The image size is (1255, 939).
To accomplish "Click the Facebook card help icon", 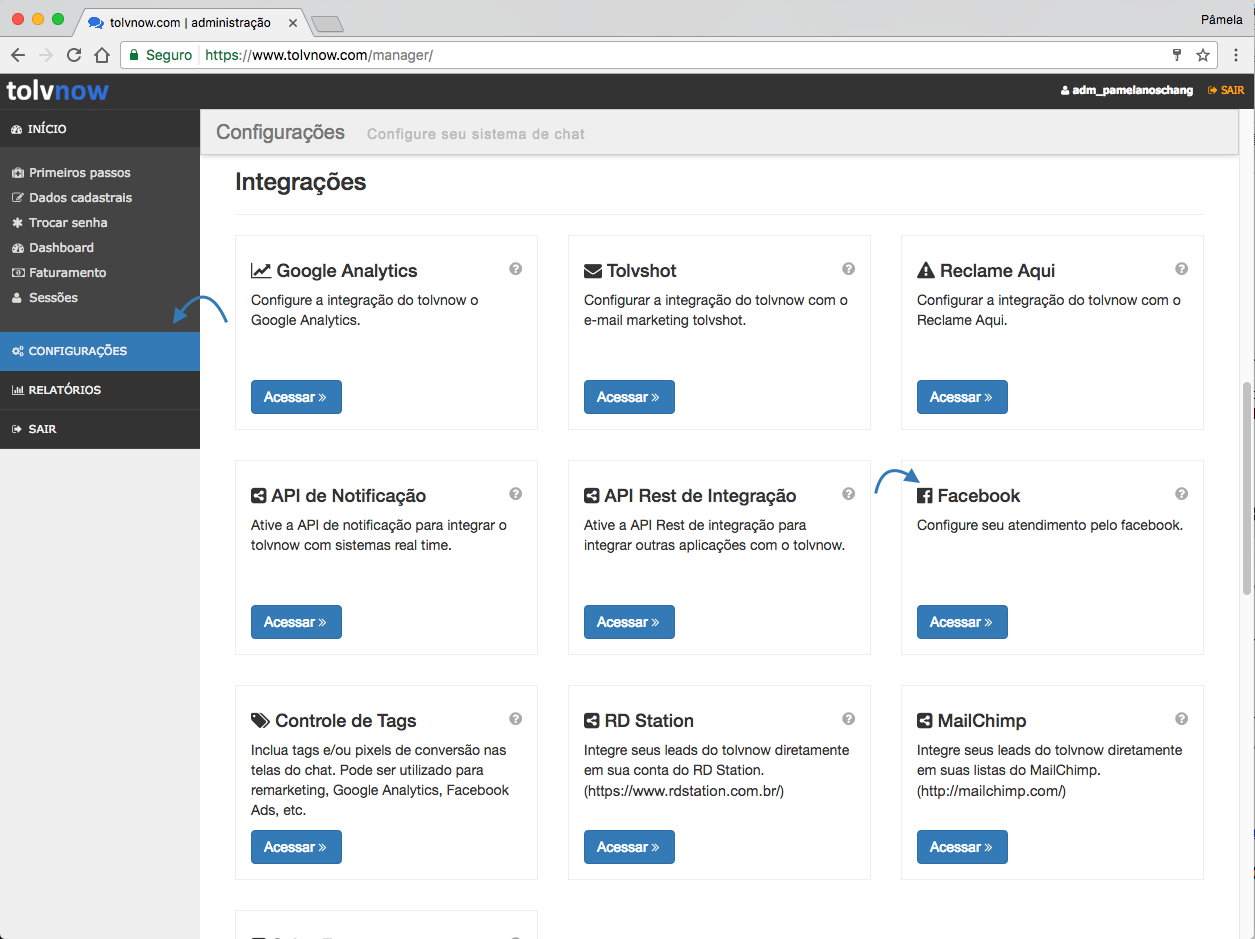I will [1181, 494].
